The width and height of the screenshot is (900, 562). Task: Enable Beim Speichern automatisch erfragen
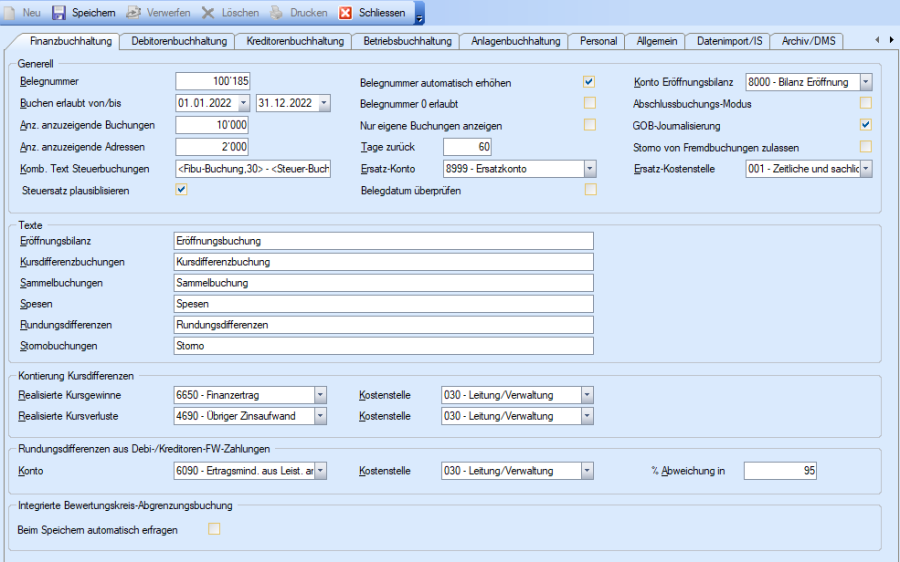(x=214, y=529)
